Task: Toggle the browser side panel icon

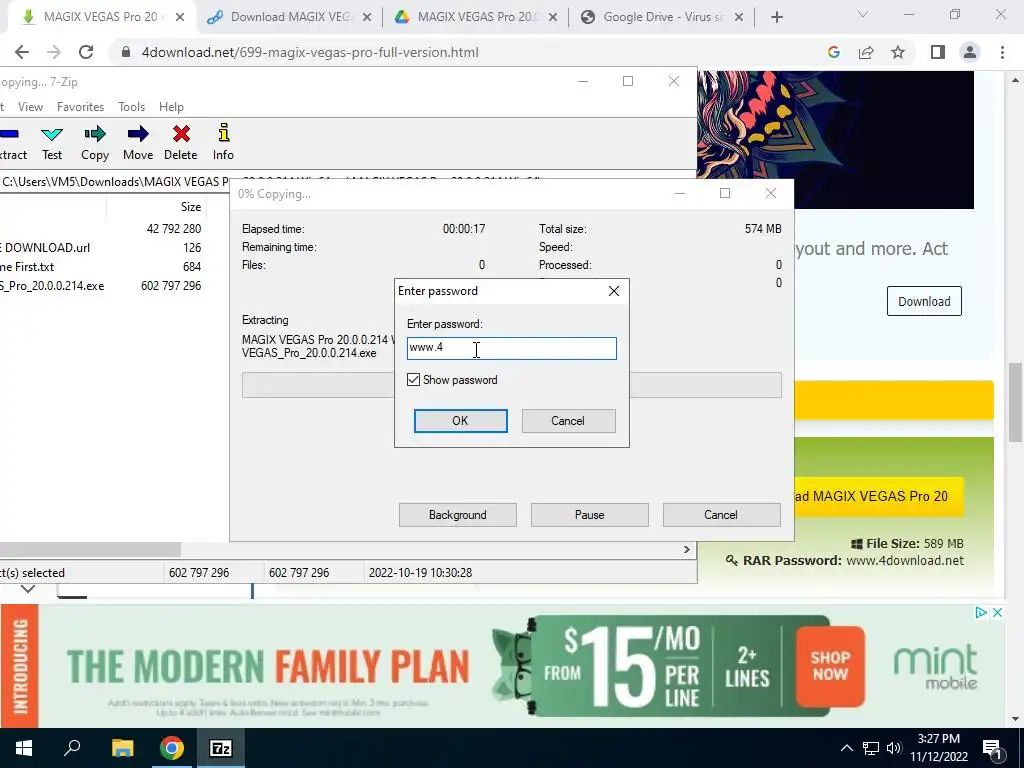Action: [x=938, y=52]
